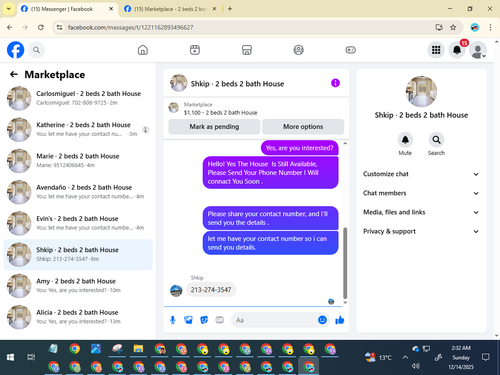Screen dimensions: 500x375
Task: Open the Groups icon in top bar
Action: click(x=298, y=50)
